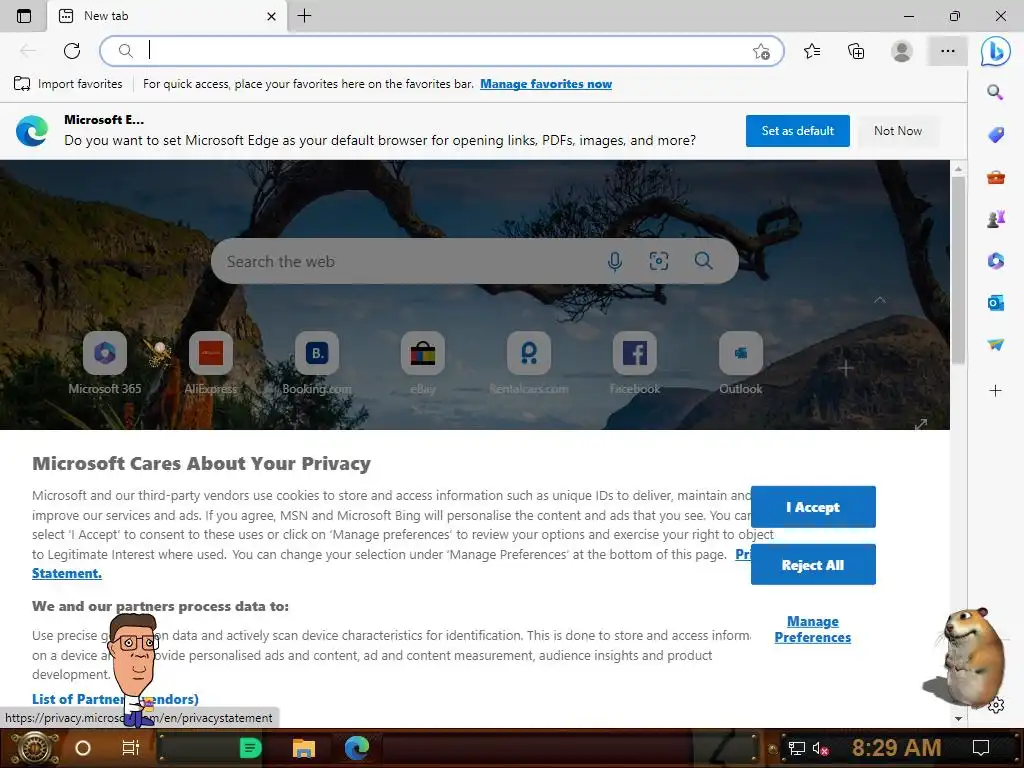Open the Start menu clock icon
Image resolution: width=1024 pixels, height=768 pixels.
[33, 748]
